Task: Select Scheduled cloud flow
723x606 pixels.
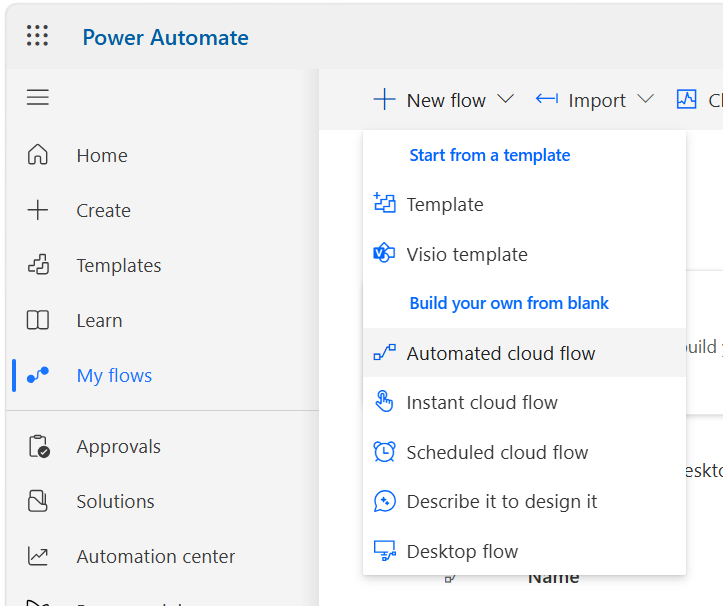Action: point(524,452)
